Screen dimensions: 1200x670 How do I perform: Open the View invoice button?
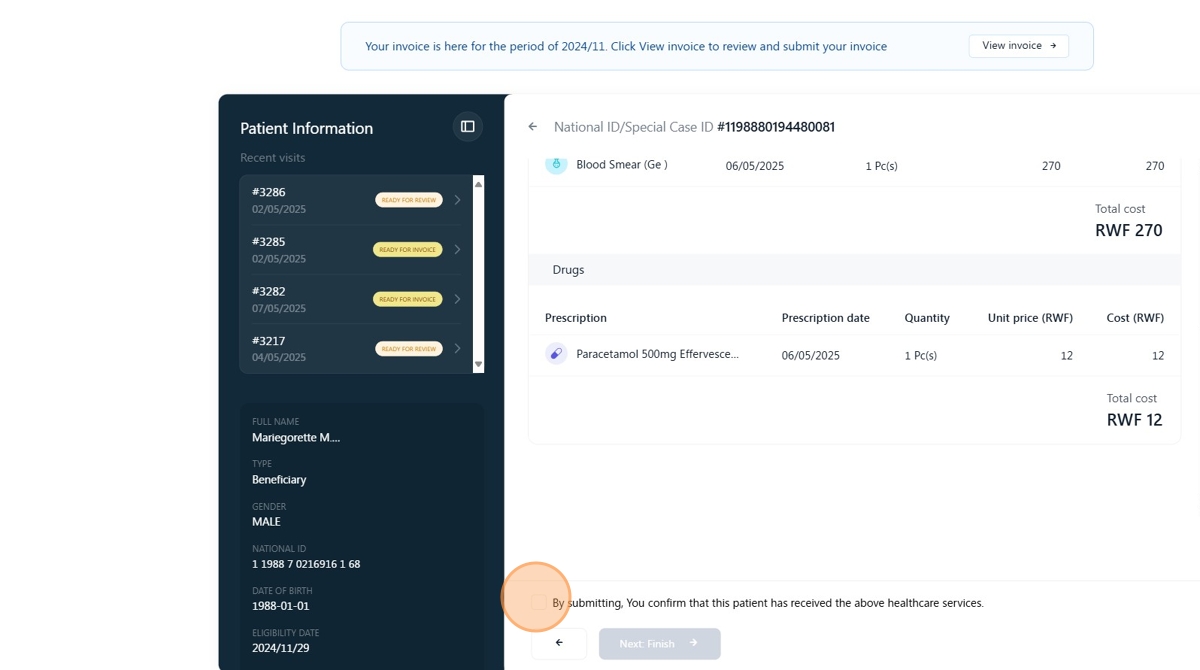click(x=1018, y=46)
